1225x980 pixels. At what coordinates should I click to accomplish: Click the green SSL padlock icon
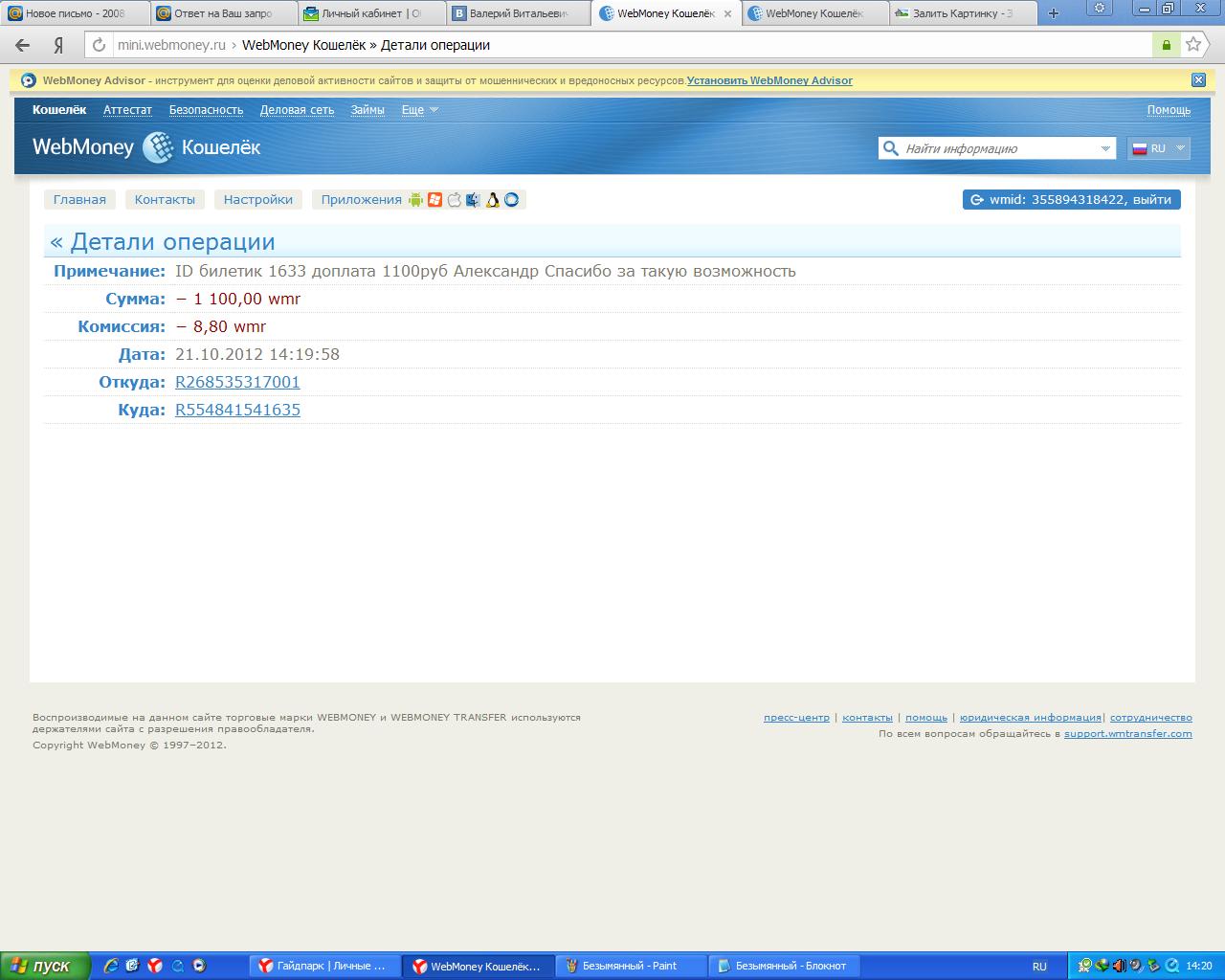[1166, 45]
